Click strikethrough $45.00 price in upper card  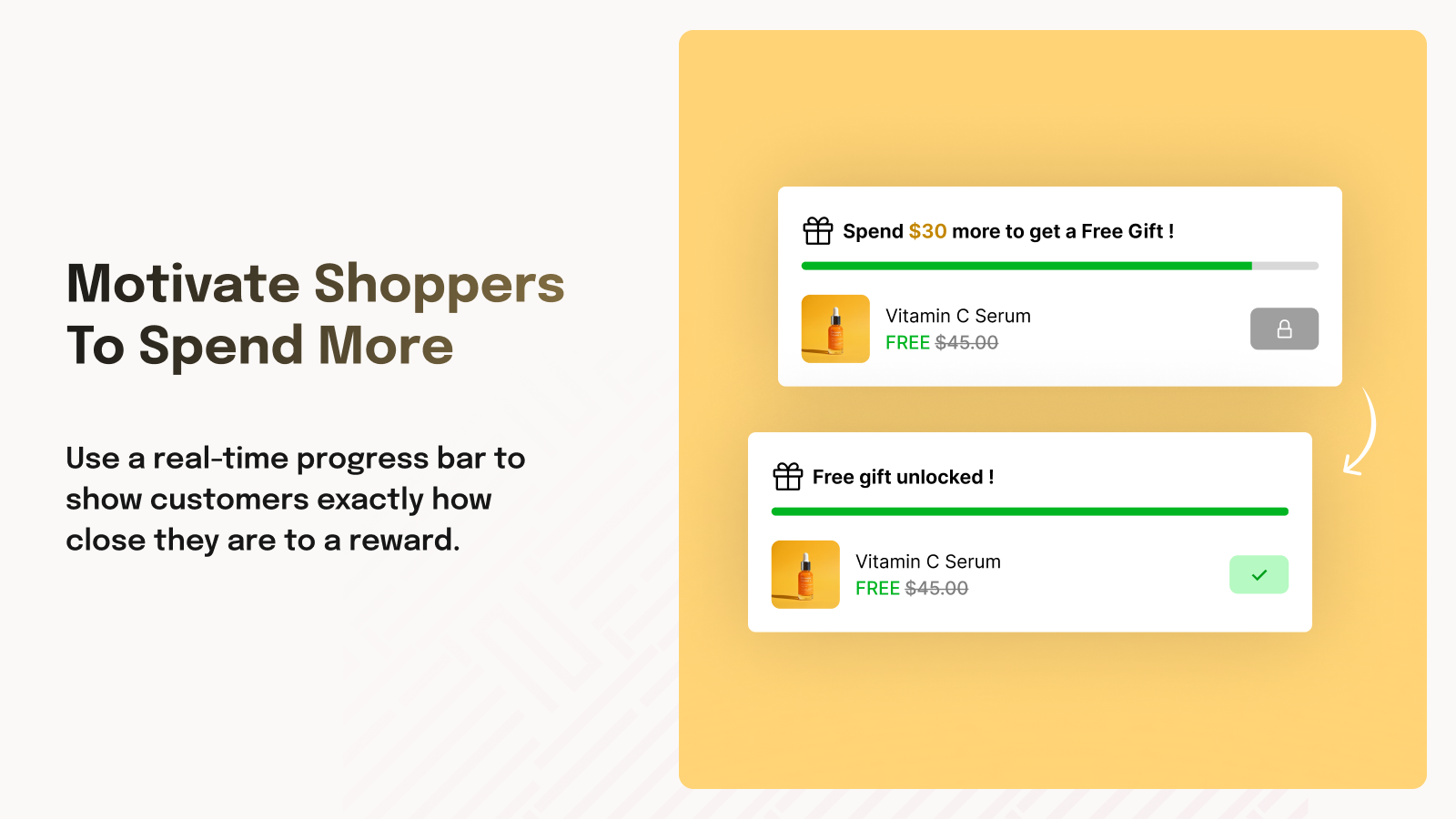click(x=966, y=342)
